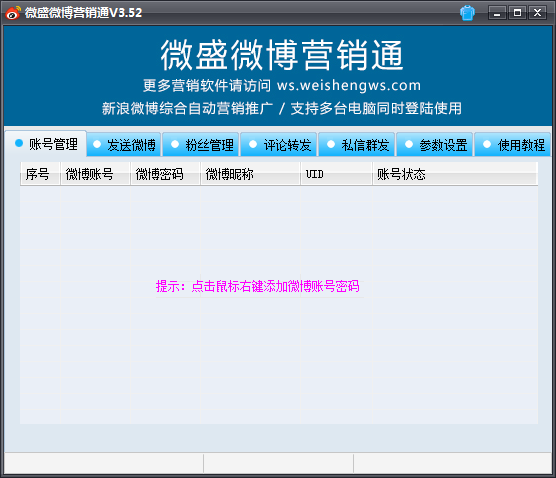Click the Weibo logo icon in title bar

(x=13, y=13)
